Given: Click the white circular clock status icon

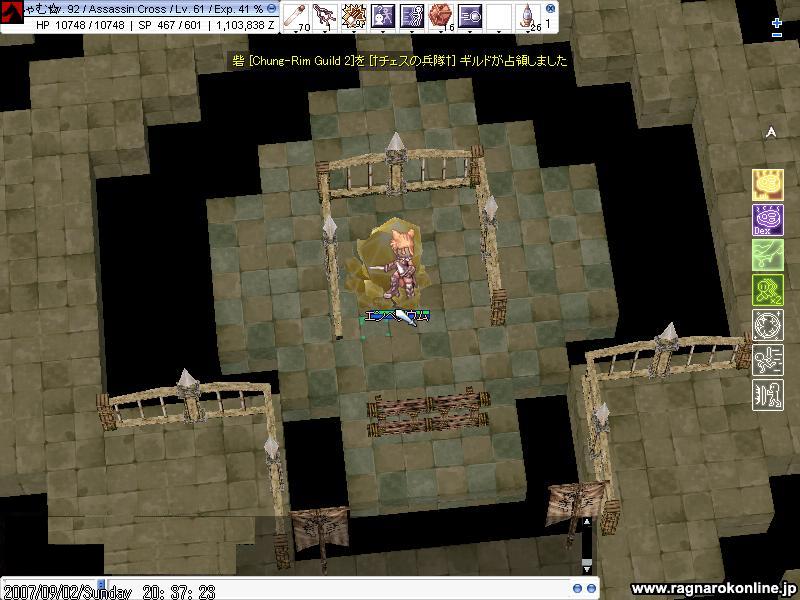Looking at the screenshot, I should [768, 325].
